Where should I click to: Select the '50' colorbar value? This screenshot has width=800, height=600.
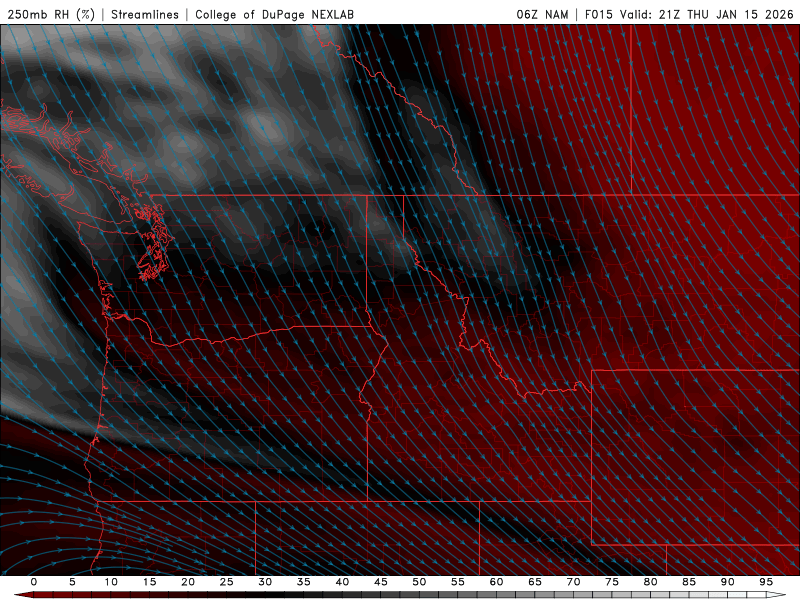[419, 582]
